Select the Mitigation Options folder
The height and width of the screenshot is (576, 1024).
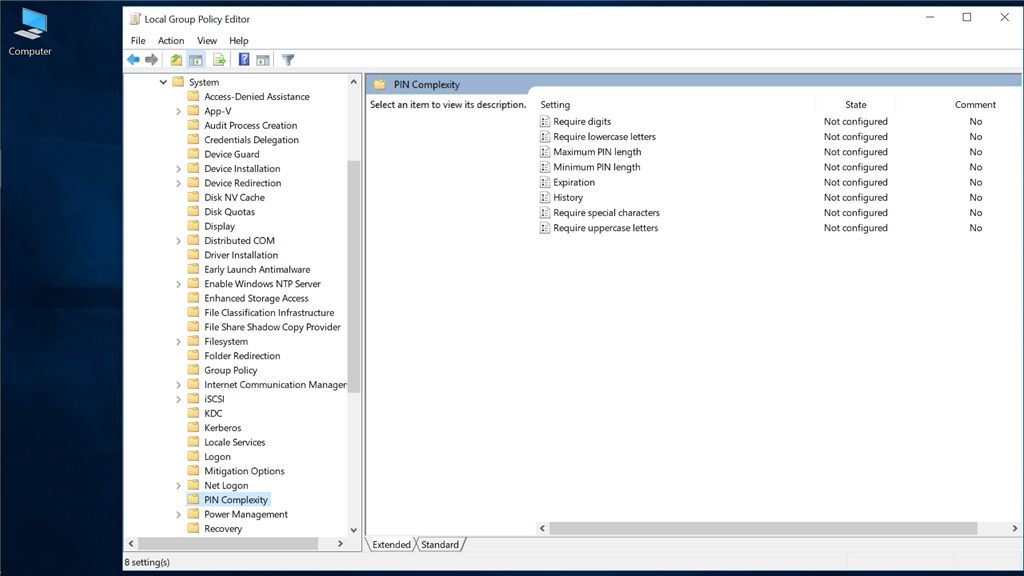point(244,471)
